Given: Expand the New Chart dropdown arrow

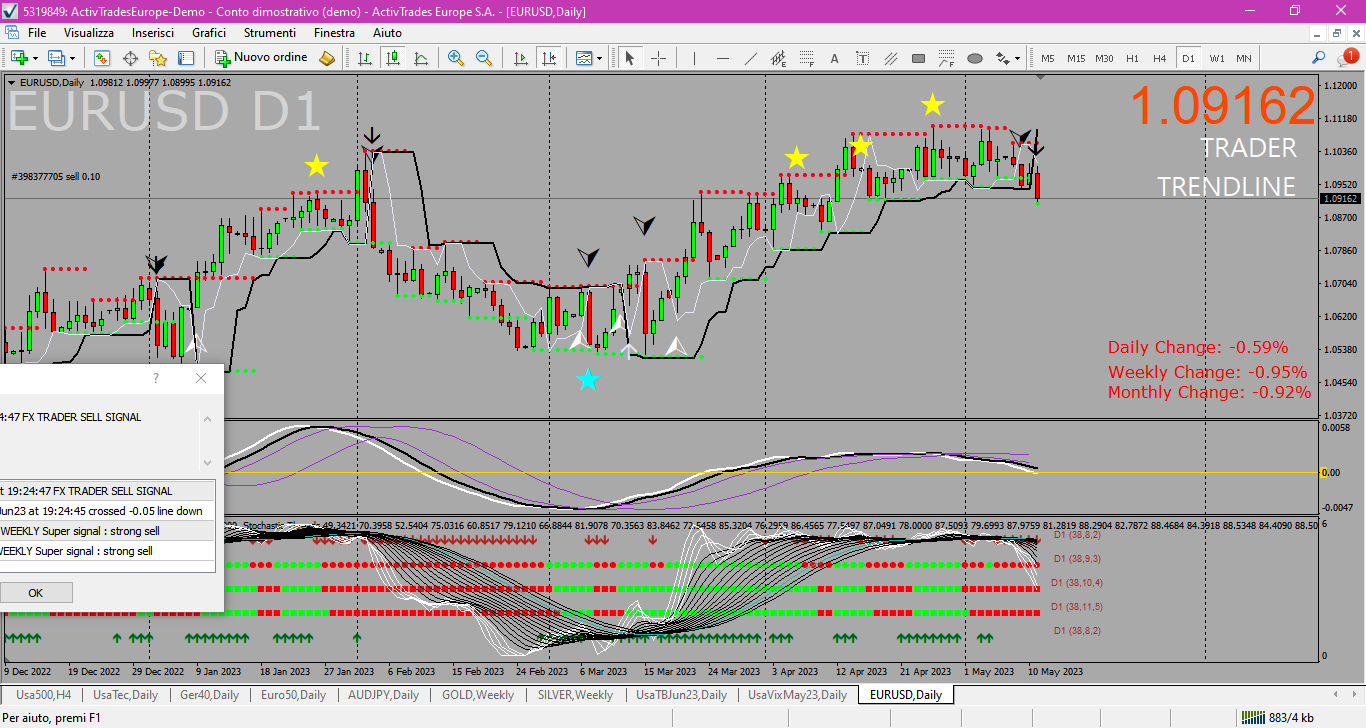Looking at the screenshot, I should pyautogui.click(x=36, y=58).
